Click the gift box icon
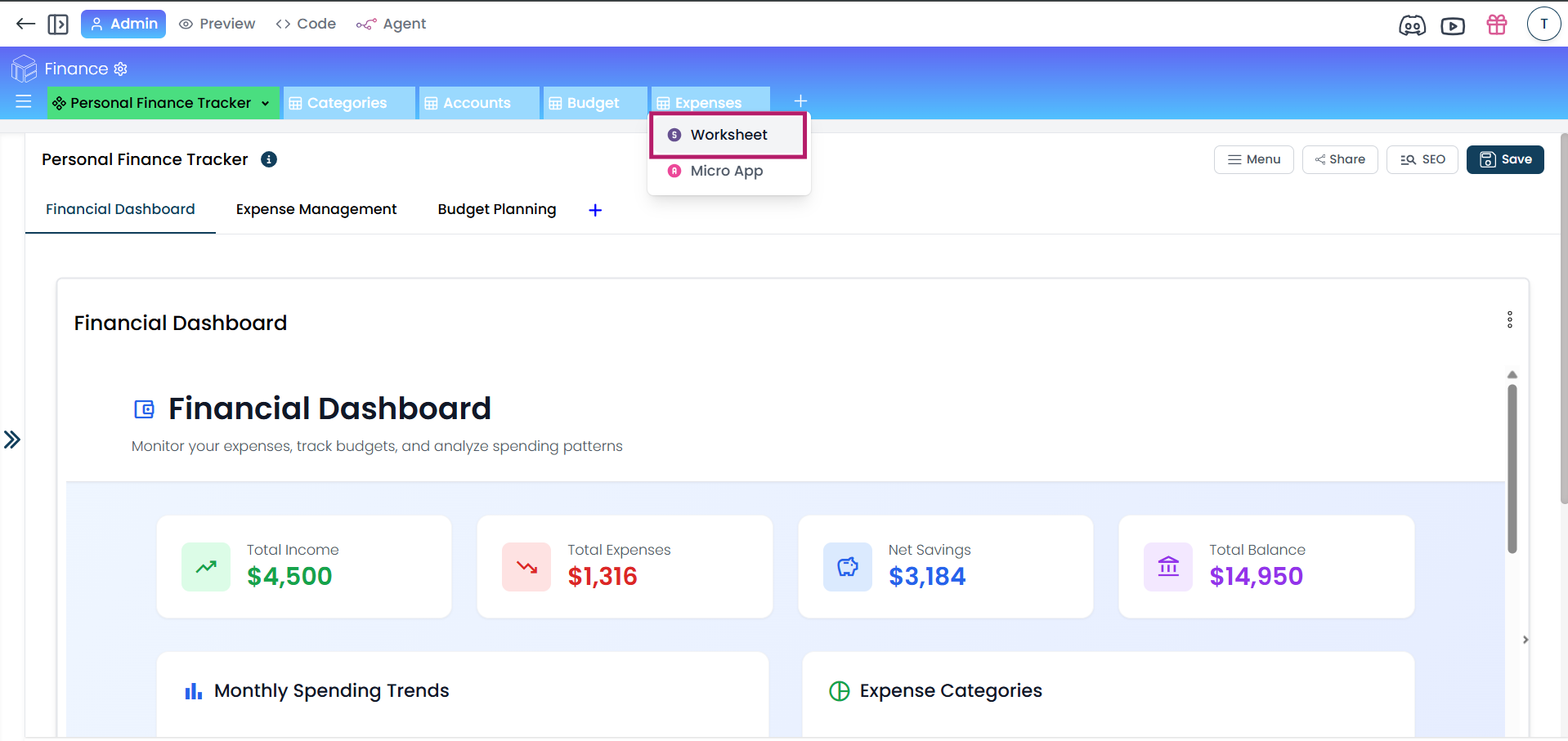The height and width of the screenshot is (741, 1568). click(x=1497, y=25)
